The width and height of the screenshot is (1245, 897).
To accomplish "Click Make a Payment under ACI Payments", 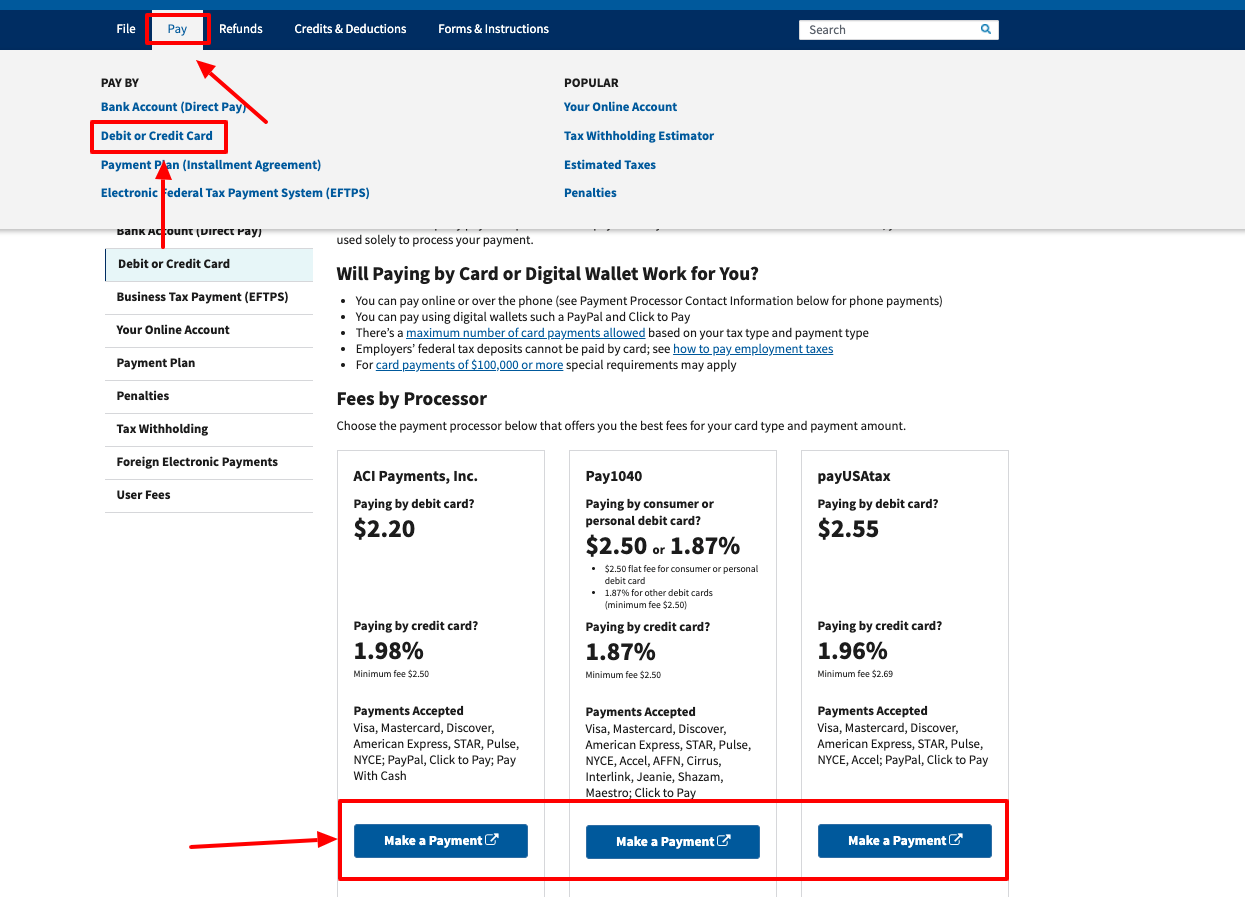I will coord(440,840).
